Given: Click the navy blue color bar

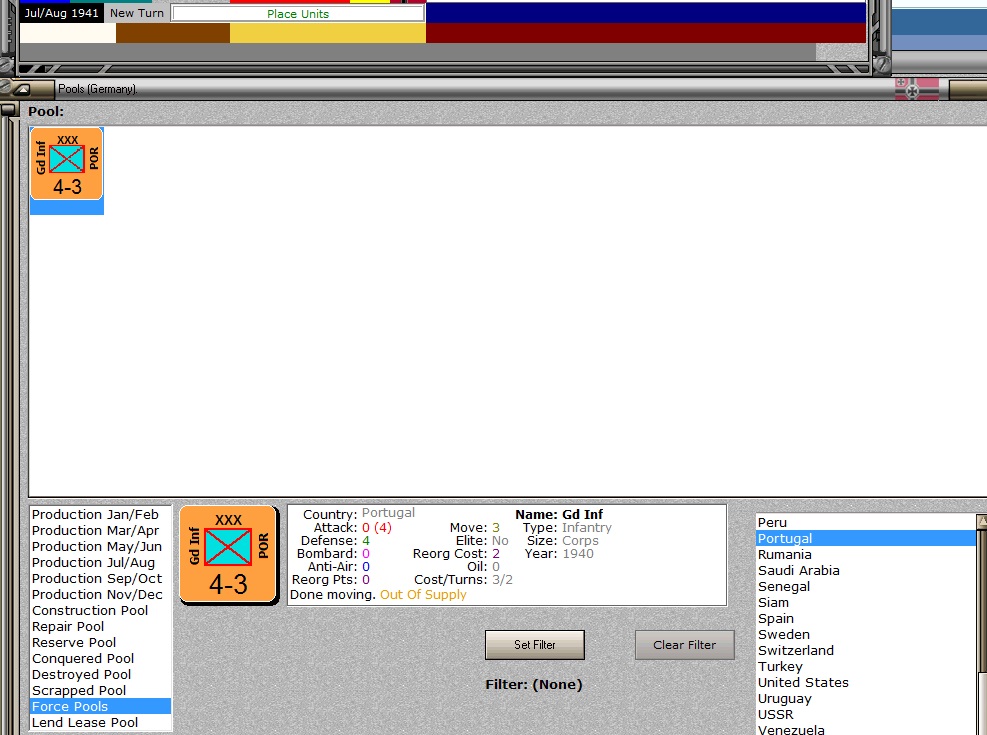Looking at the screenshot, I should tap(646, 13).
